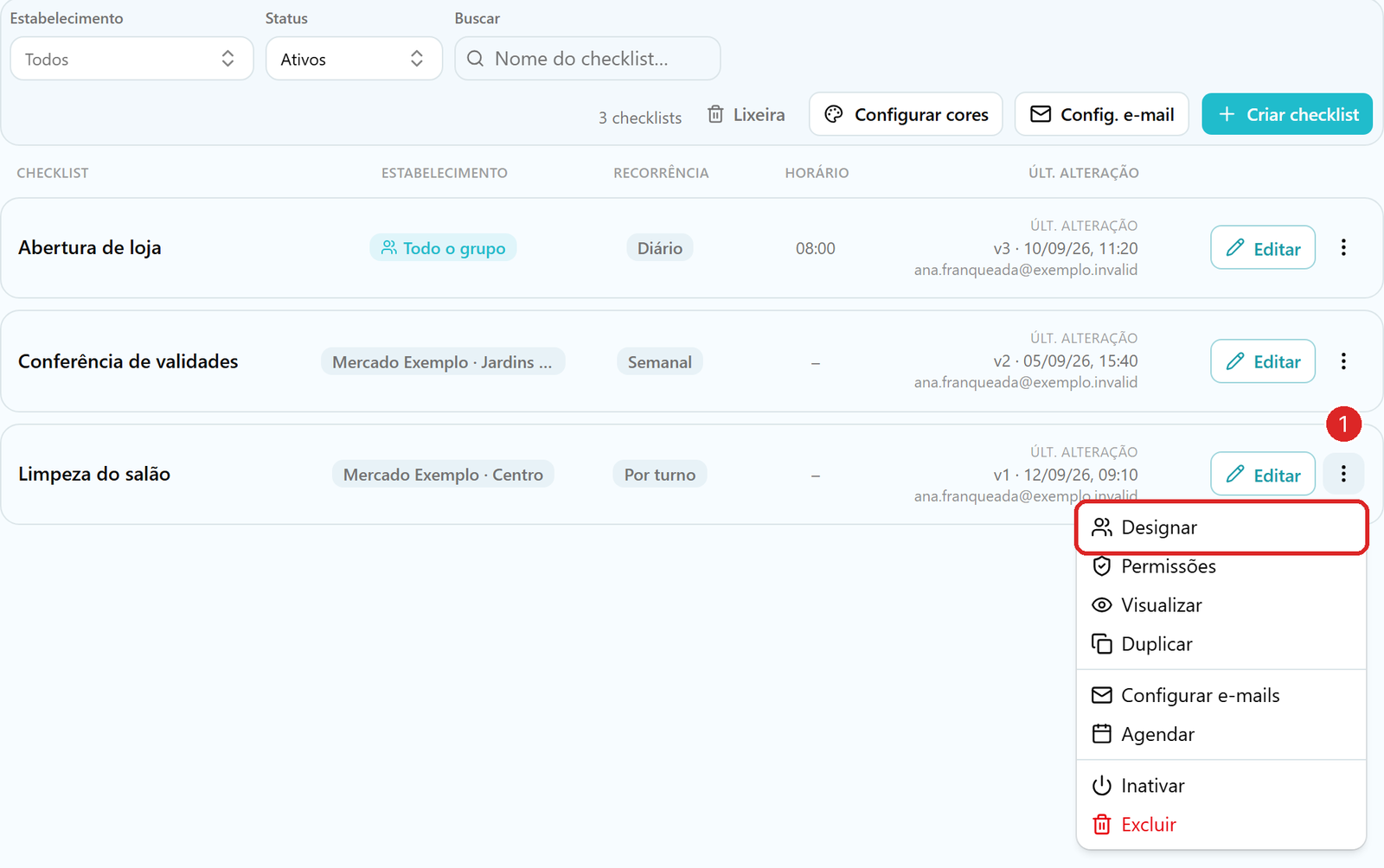The width and height of the screenshot is (1384, 868).
Task: Click the 3 checklists count label
Action: pos(640,118)
